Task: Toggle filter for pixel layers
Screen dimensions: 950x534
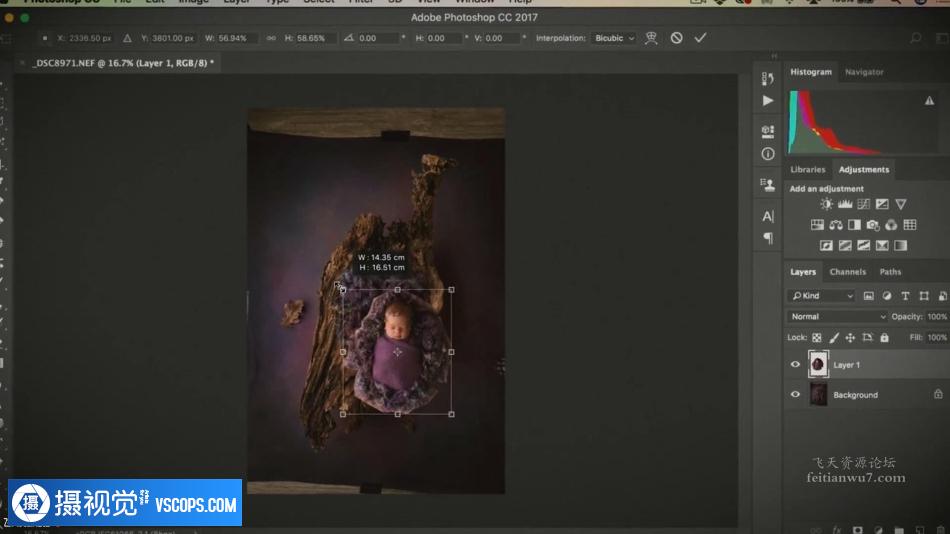Action: pos(868,296)
